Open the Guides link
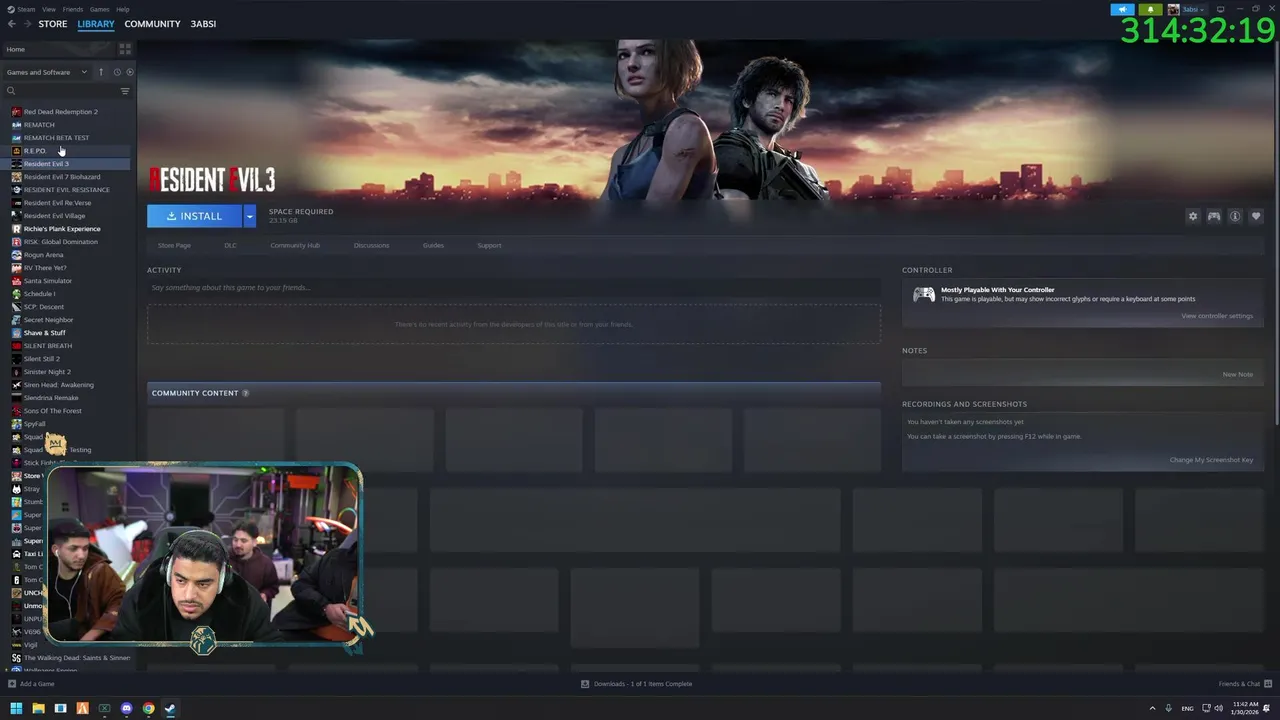 (433, 245)
